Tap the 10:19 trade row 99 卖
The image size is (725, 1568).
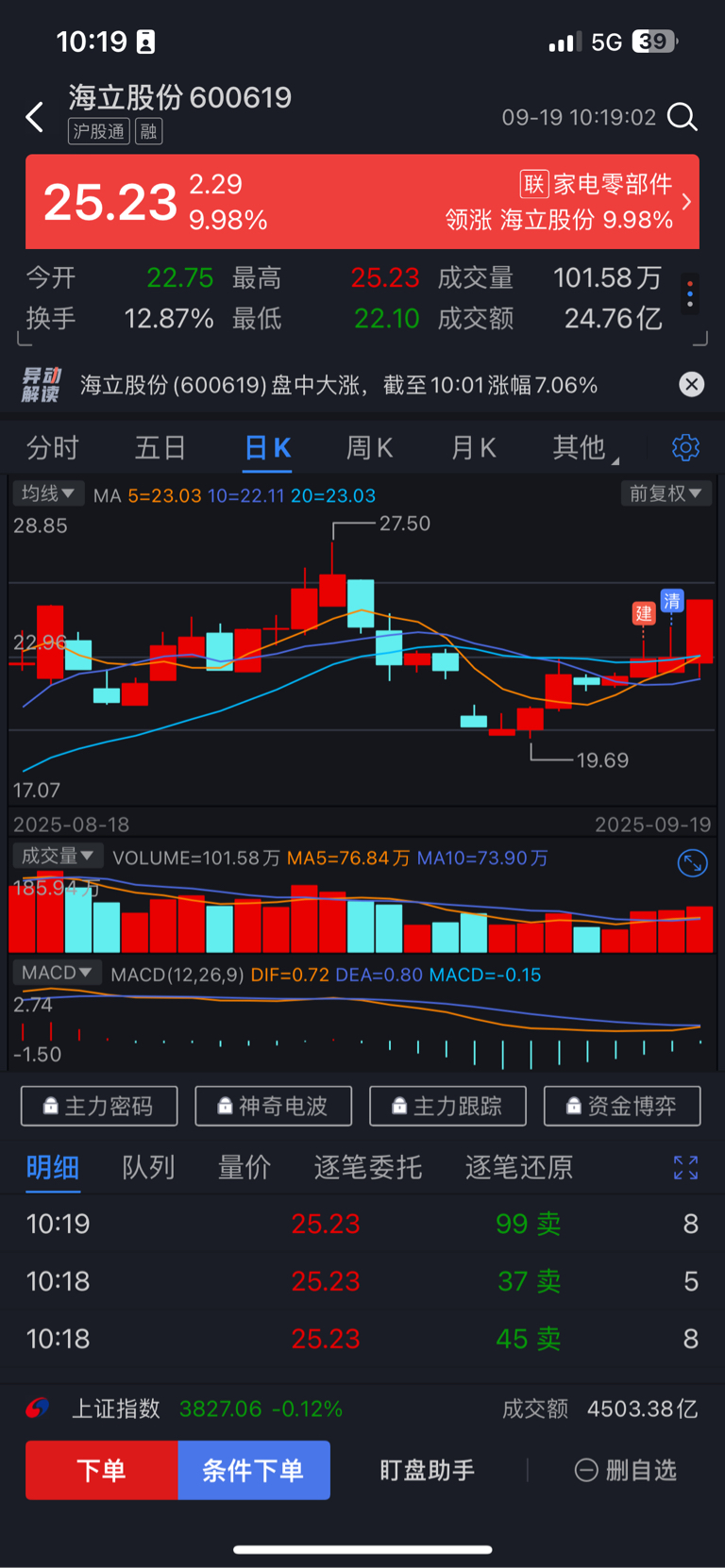coord(362,1224)
